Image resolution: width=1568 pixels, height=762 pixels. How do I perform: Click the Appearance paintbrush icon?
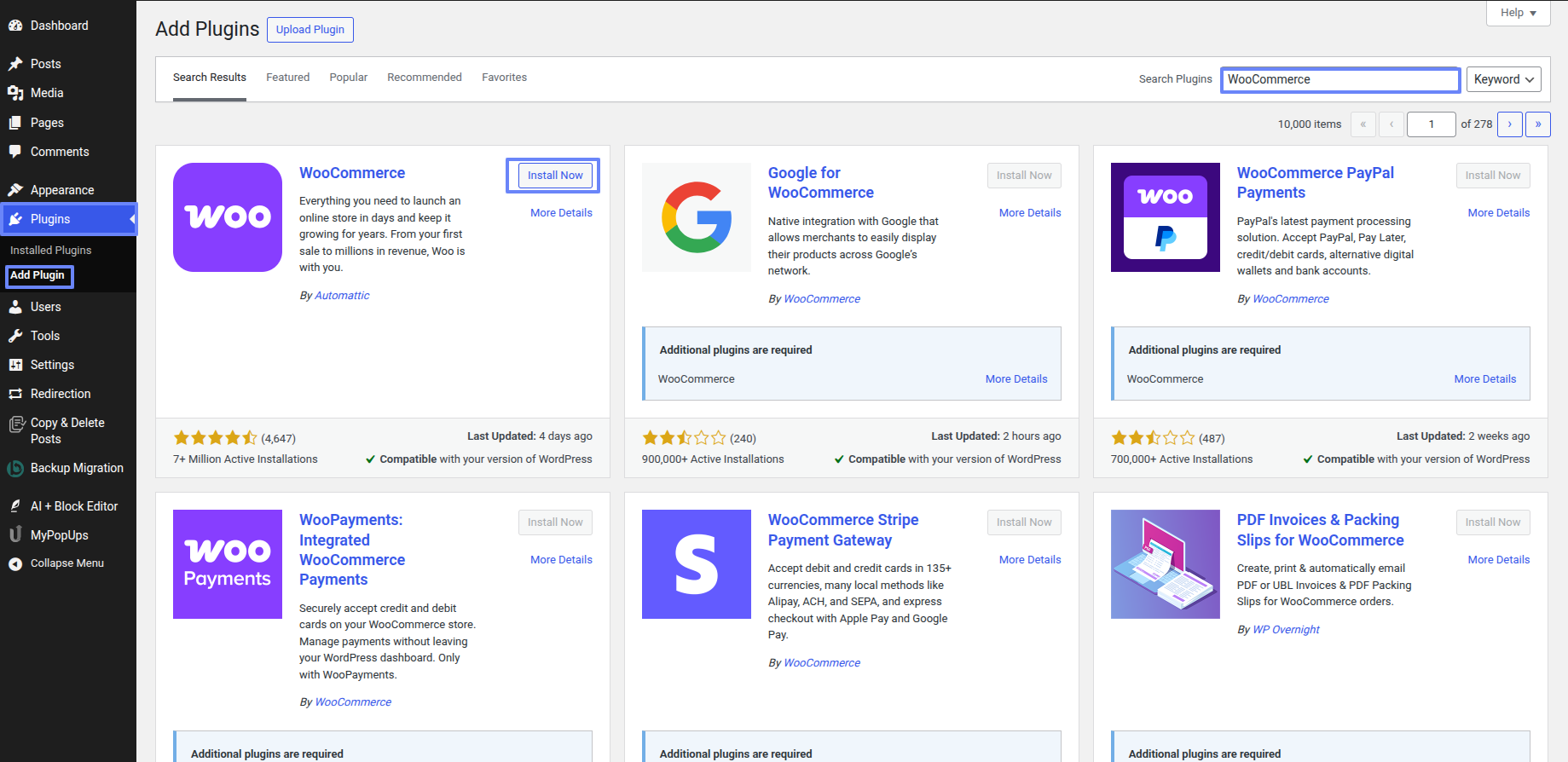[15, 190]
